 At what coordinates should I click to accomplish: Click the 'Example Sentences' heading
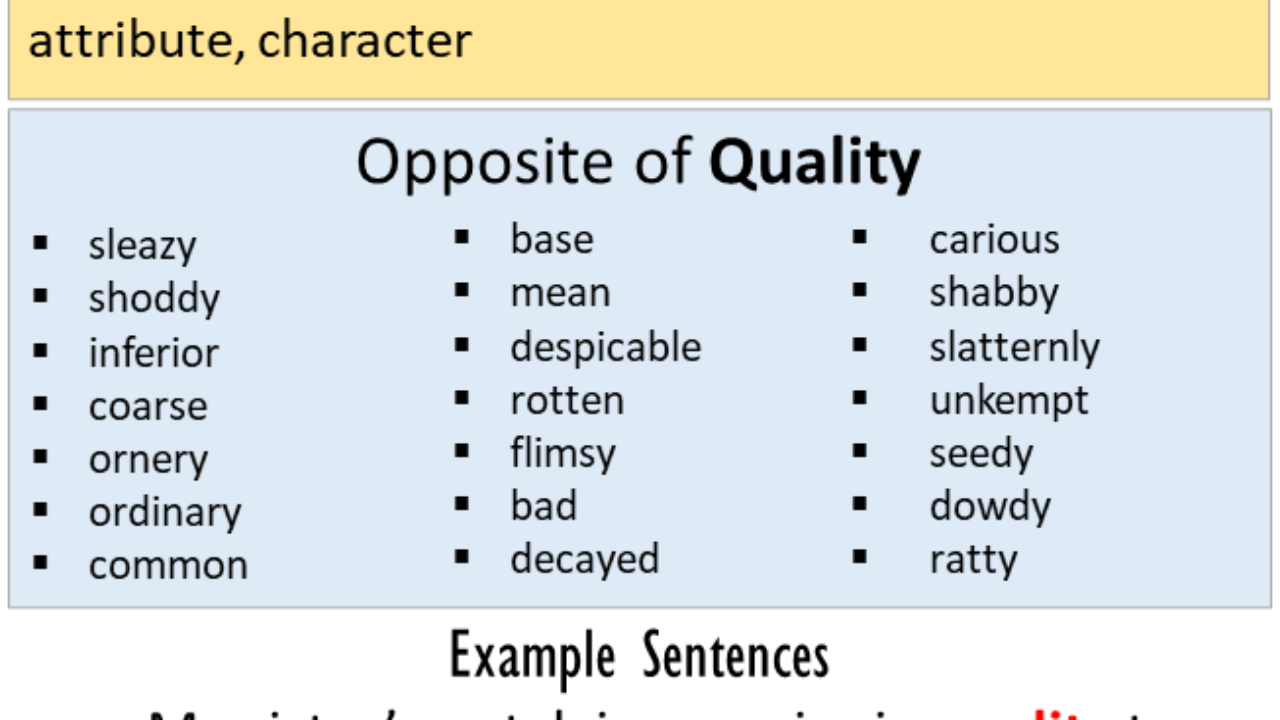(x=639, y=657)
